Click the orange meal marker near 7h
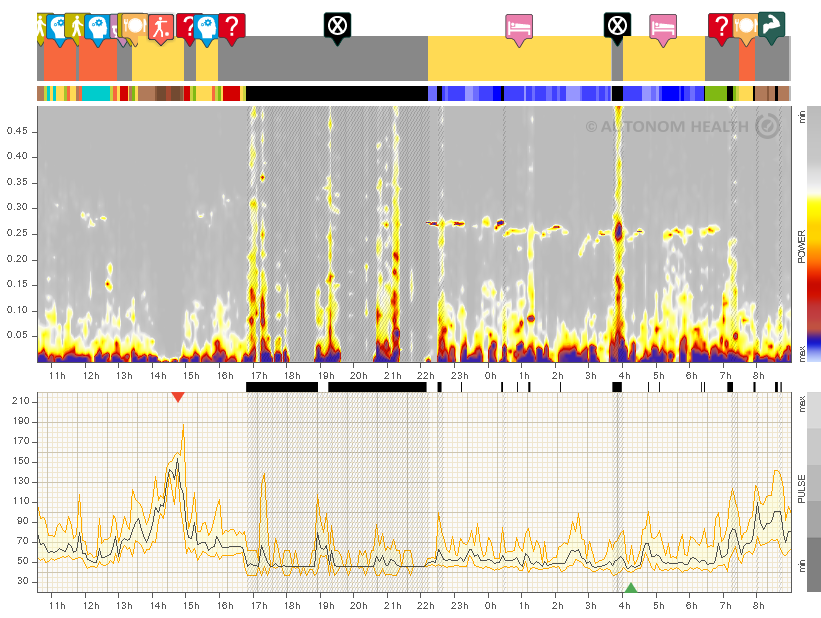821x618 pixels. [745, 27]
